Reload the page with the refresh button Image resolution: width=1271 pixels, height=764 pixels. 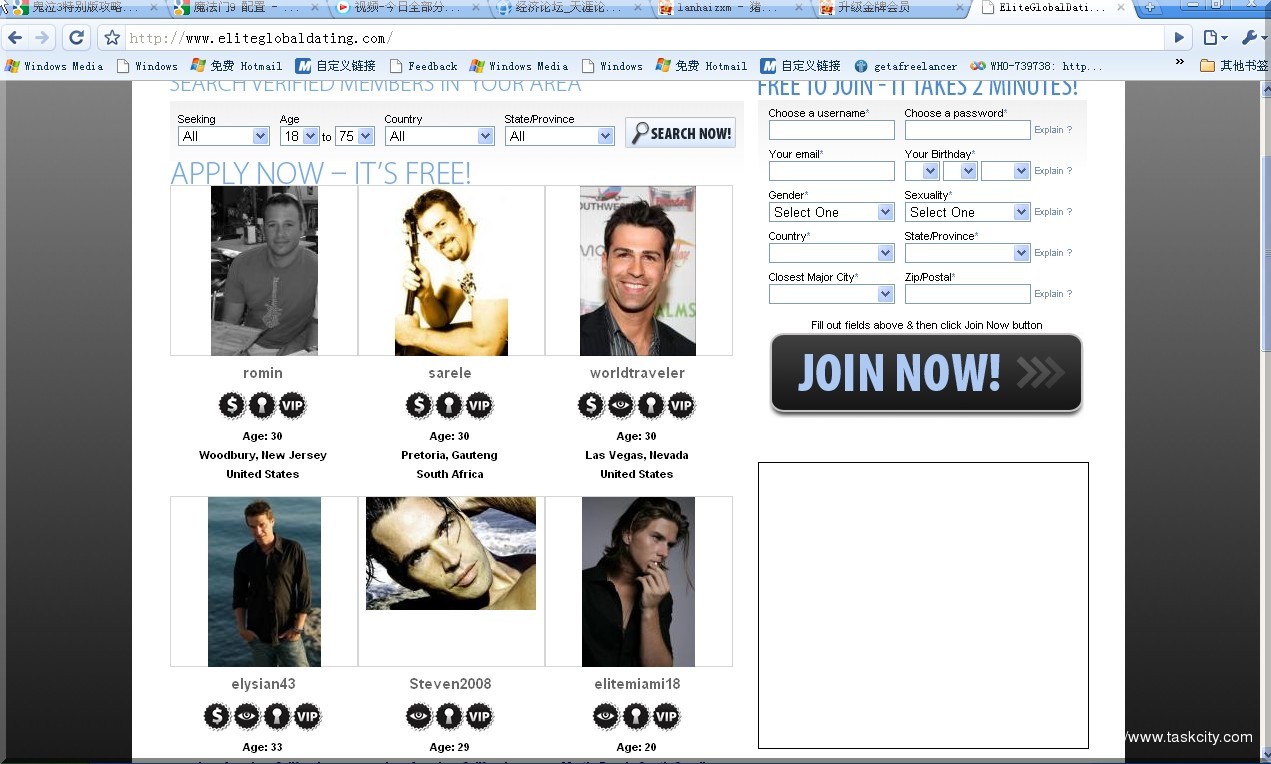(x=76, y=38)
